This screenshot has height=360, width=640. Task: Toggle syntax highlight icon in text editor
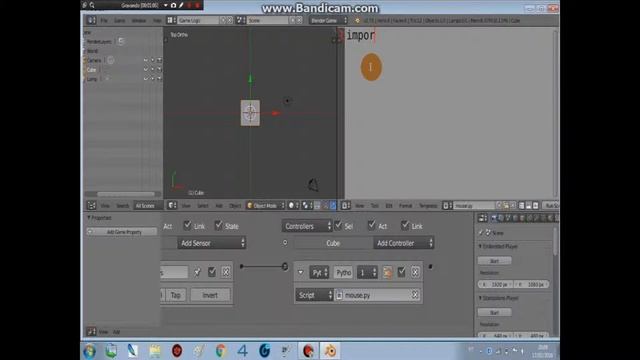coord(536,206)
